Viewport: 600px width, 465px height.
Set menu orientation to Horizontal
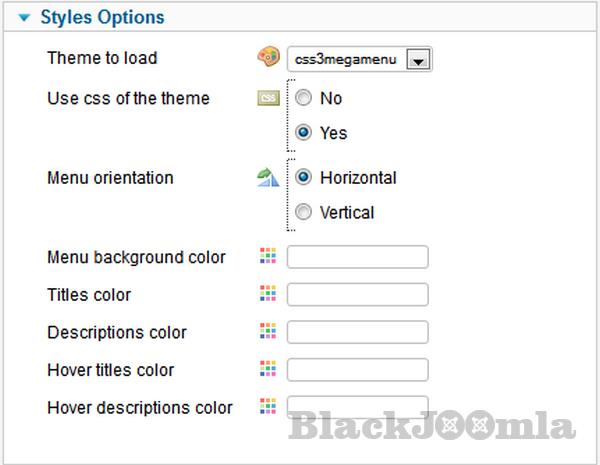pyautogui.click(x=304, y=178)
